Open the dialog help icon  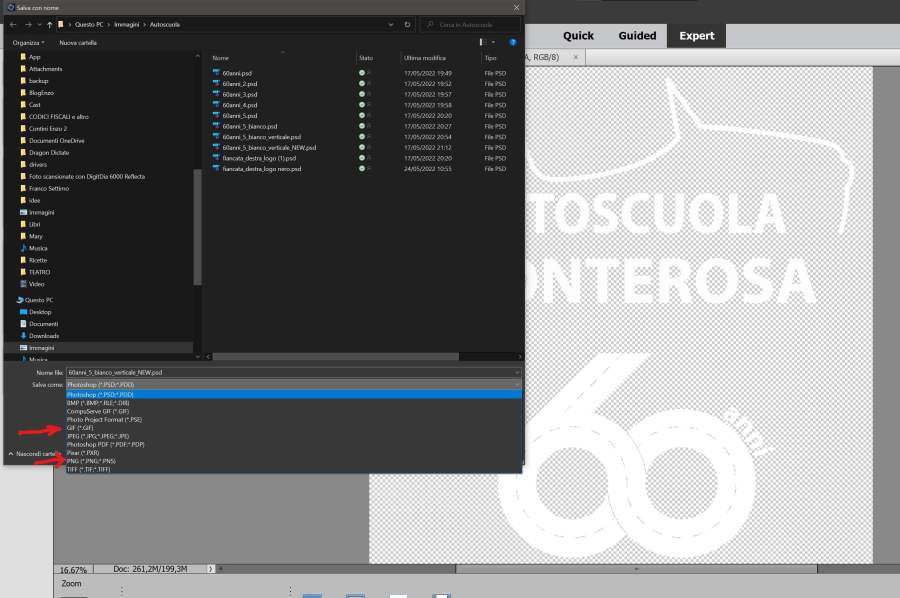tap(513, 43)
